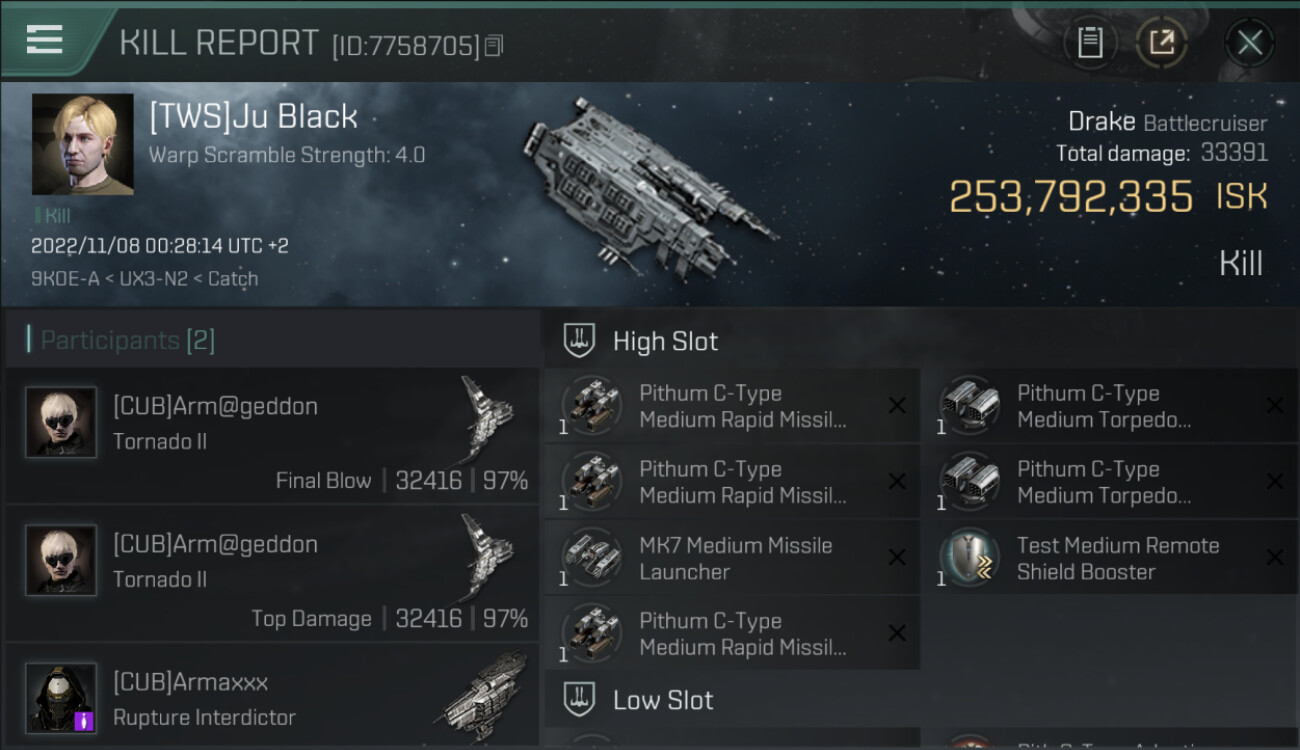Select Test Medium Remote Shield Booster icon
1300x750 pixels.
970,558
